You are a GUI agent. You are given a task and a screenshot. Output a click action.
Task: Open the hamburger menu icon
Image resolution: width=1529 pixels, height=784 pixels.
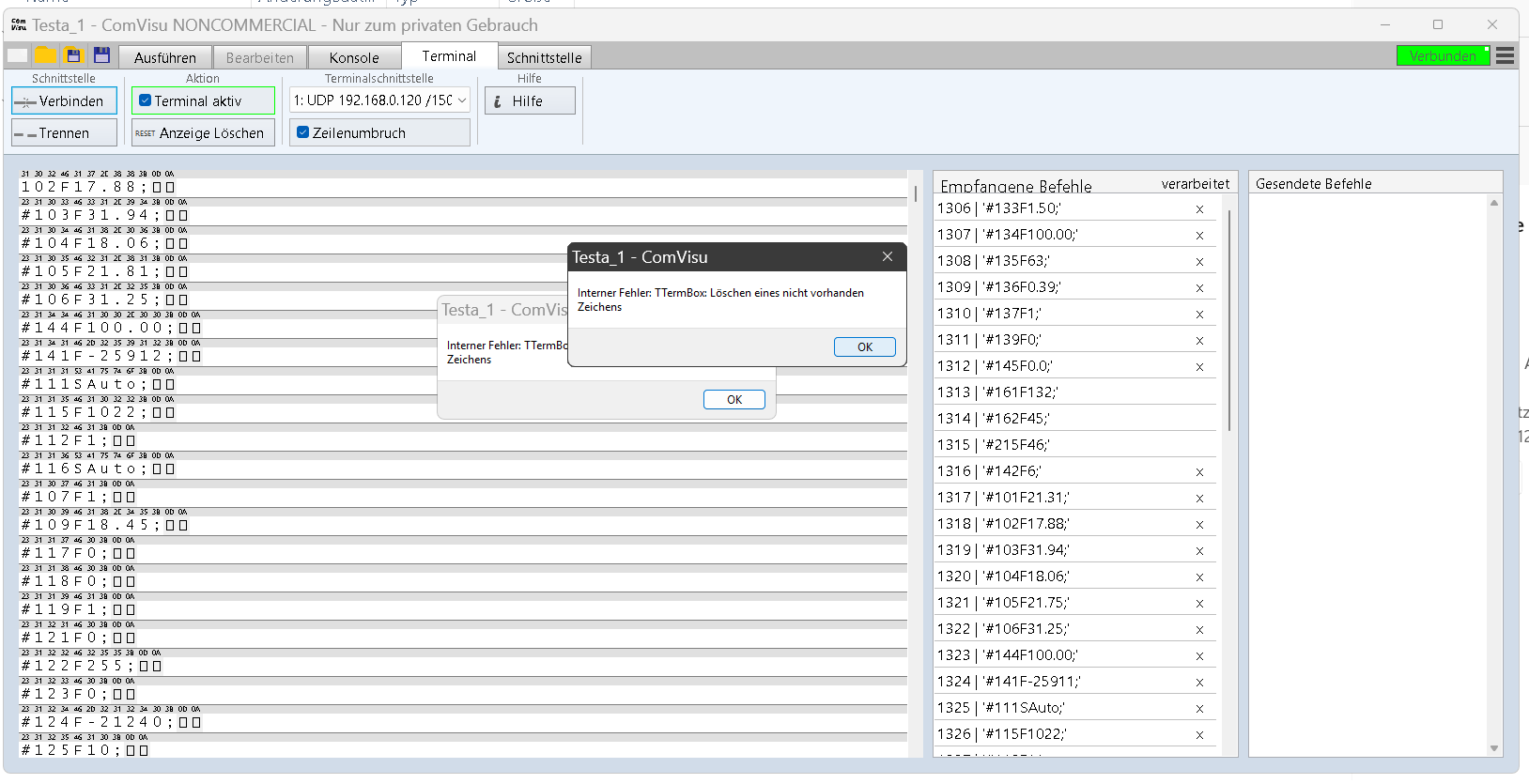click(1505, 56)
